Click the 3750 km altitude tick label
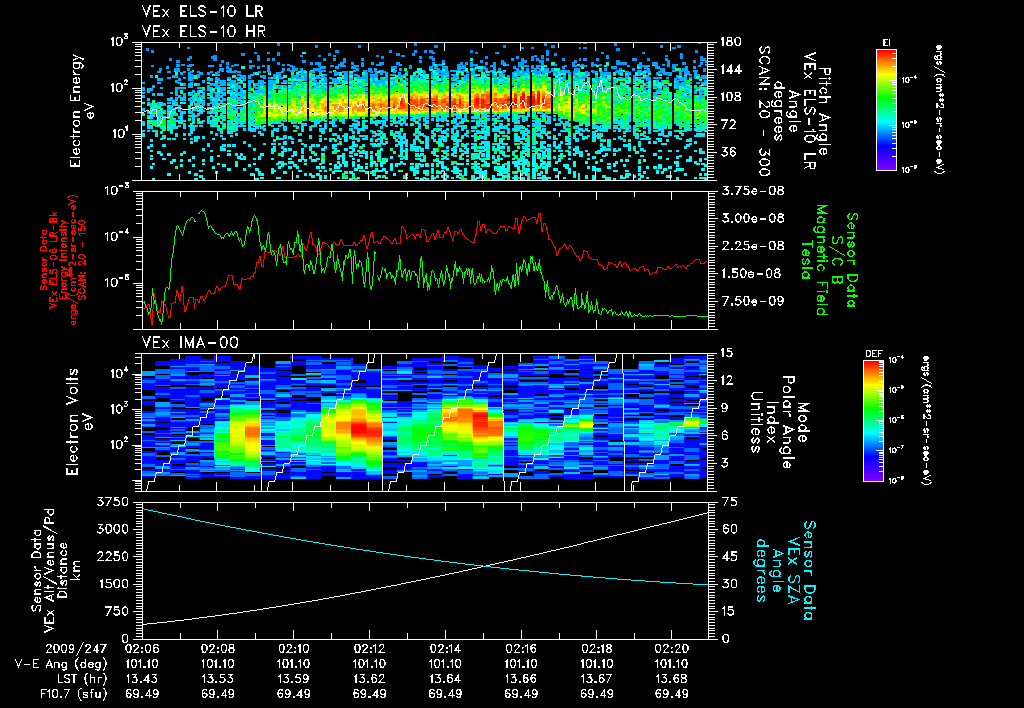 pos(112,502)
